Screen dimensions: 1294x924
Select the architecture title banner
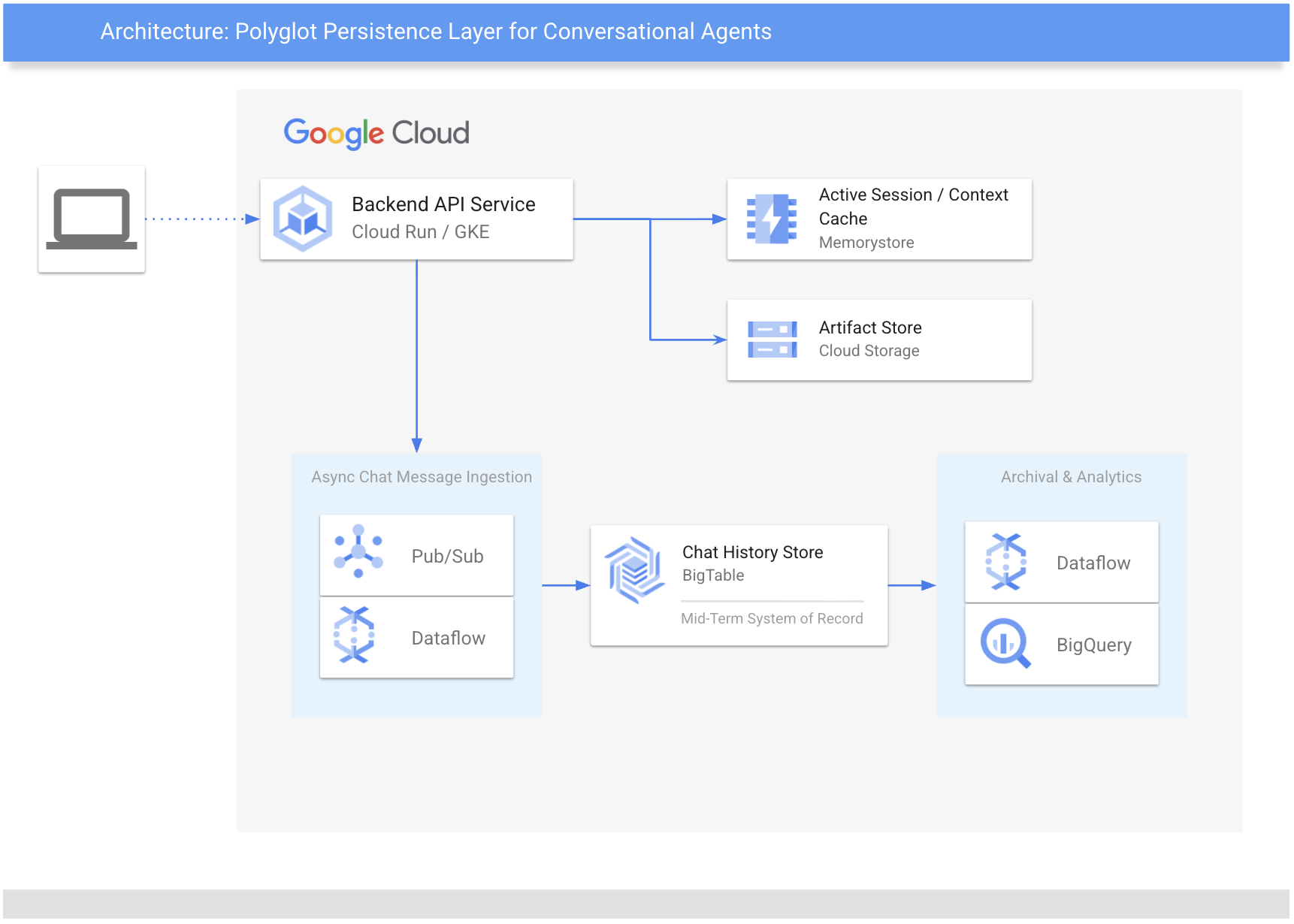pos(436,32)
